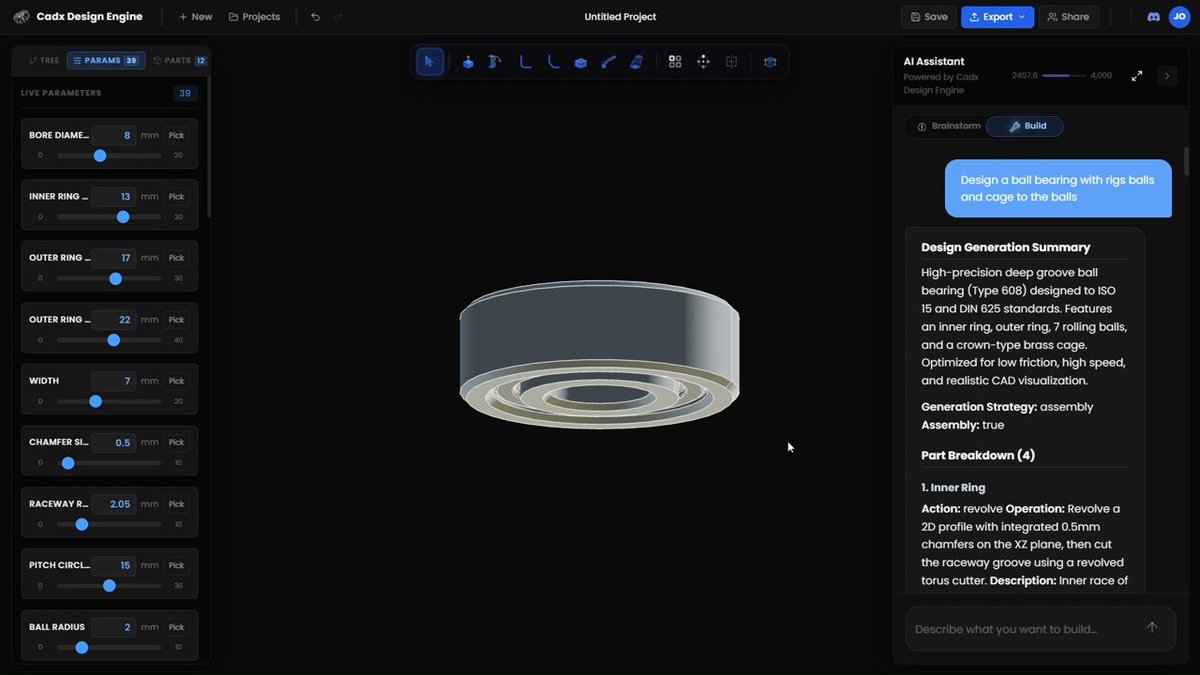The height and width of the screenshot is (675, 1200).
Task: Click the Save button
Action: pos(929,17)
